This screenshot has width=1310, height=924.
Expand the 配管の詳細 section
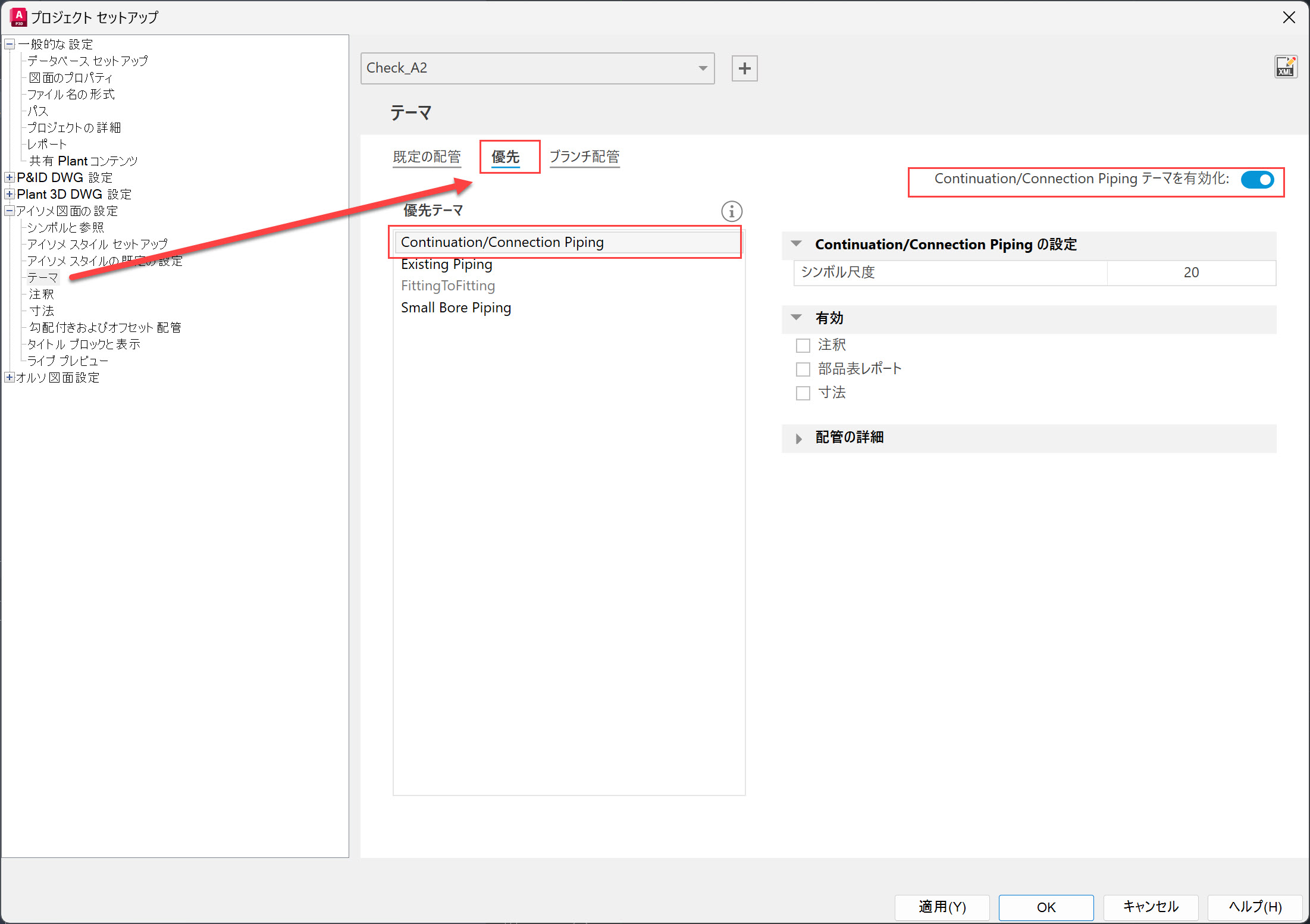tap(798, 438)
